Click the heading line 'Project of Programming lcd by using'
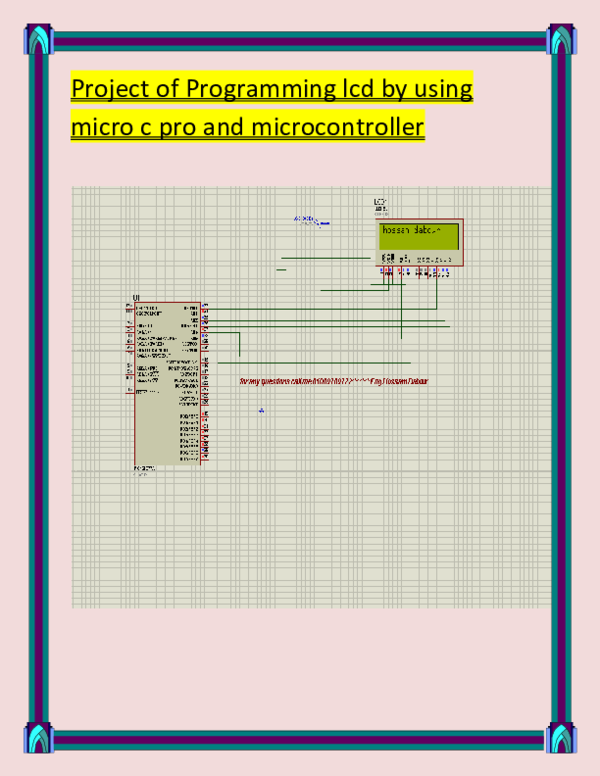Viewport: 600px width, 776px height. [272, 88]
